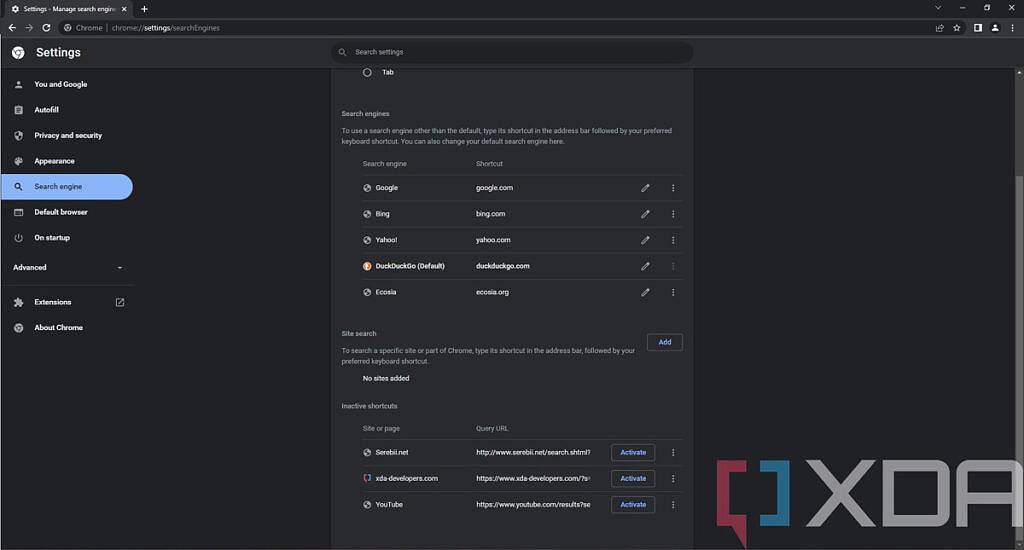This screenshot has height=550, width=1024.
Task: Open more actions for Bing row
Action: click(673, 214)
